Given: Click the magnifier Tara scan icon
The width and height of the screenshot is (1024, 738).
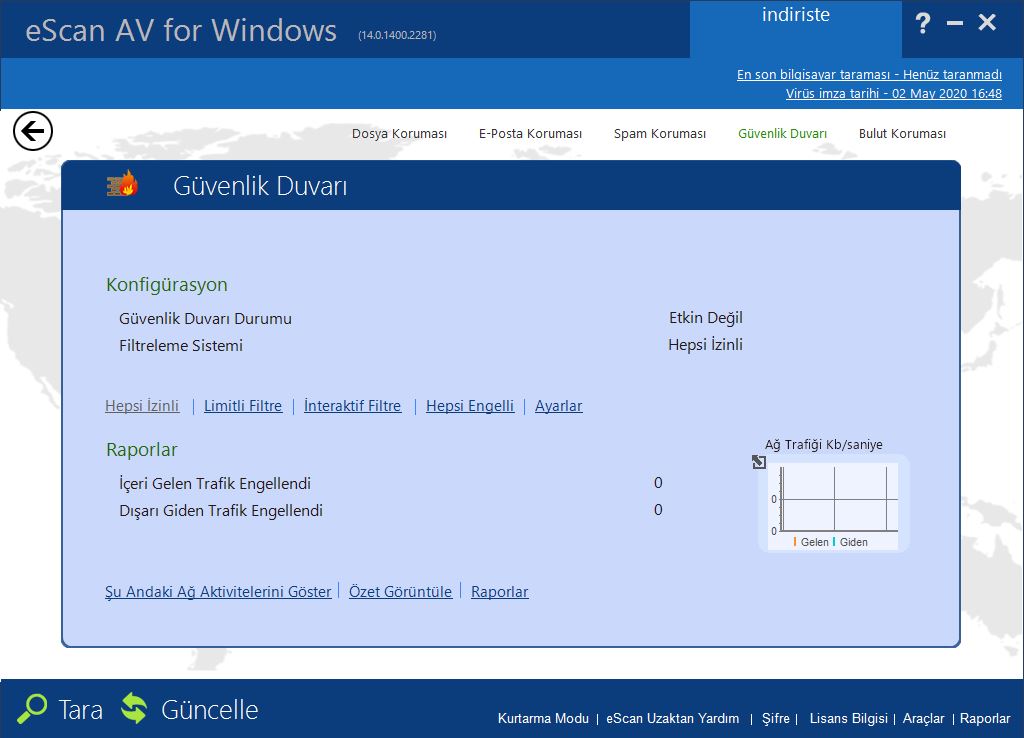Looking at the screenshot, I should point(32,709).
